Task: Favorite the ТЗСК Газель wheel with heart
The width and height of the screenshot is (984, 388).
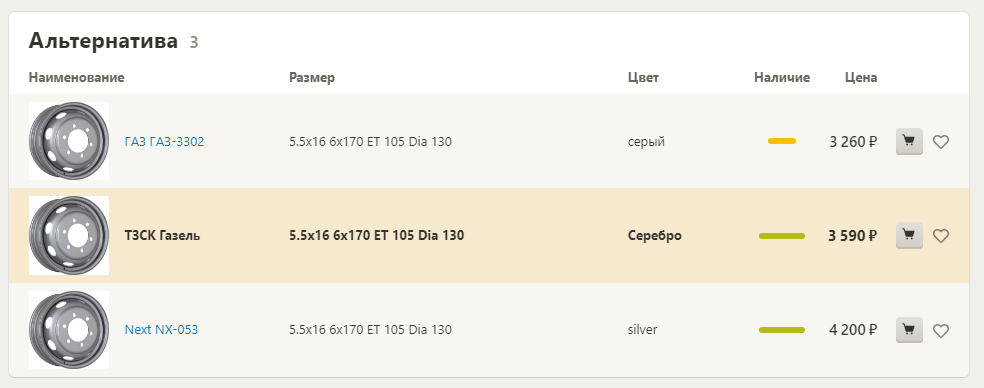Action: (x=941, y=236)
